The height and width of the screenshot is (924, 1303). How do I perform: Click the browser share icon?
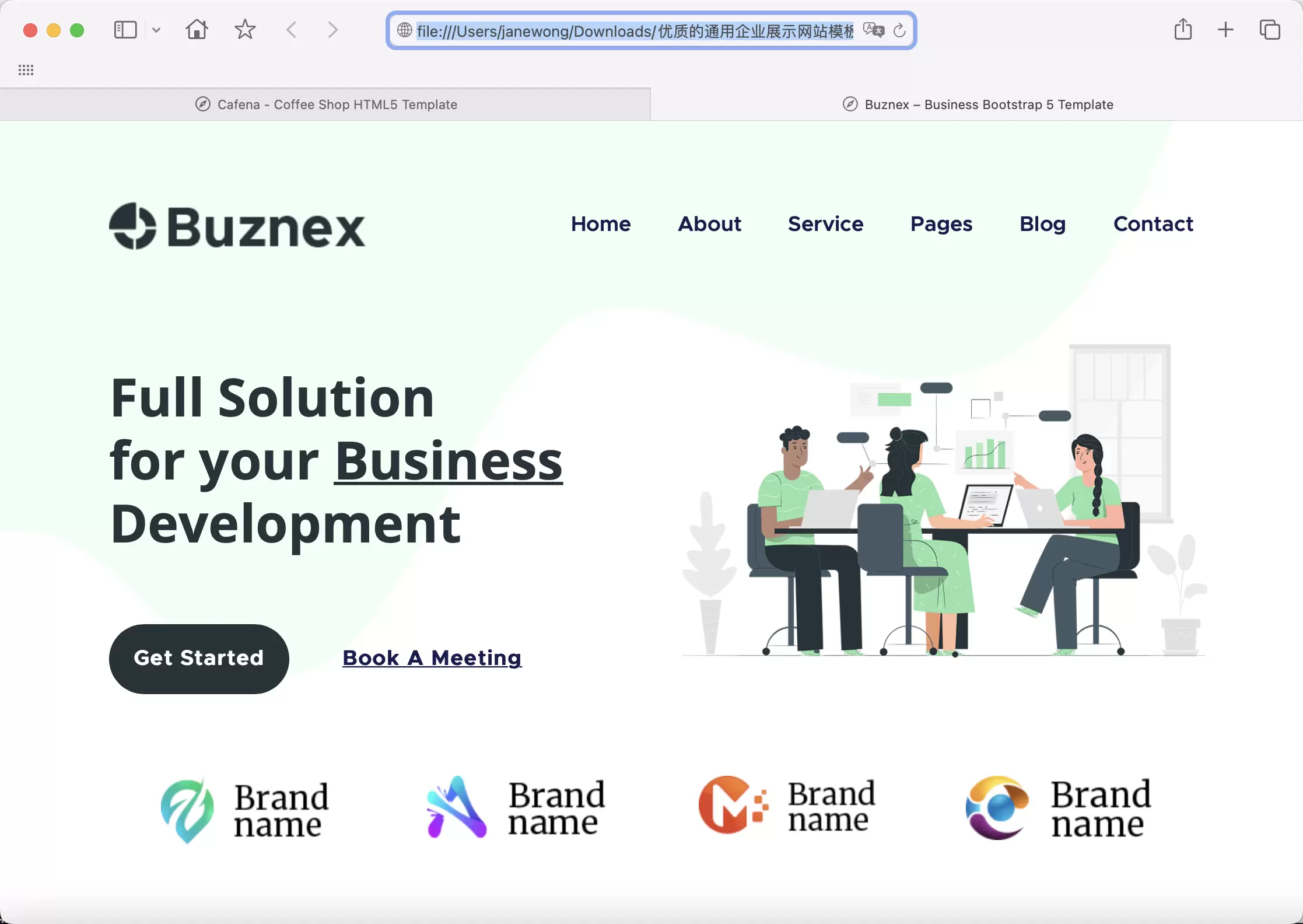pyautogui.click(x=1183, y=30)
